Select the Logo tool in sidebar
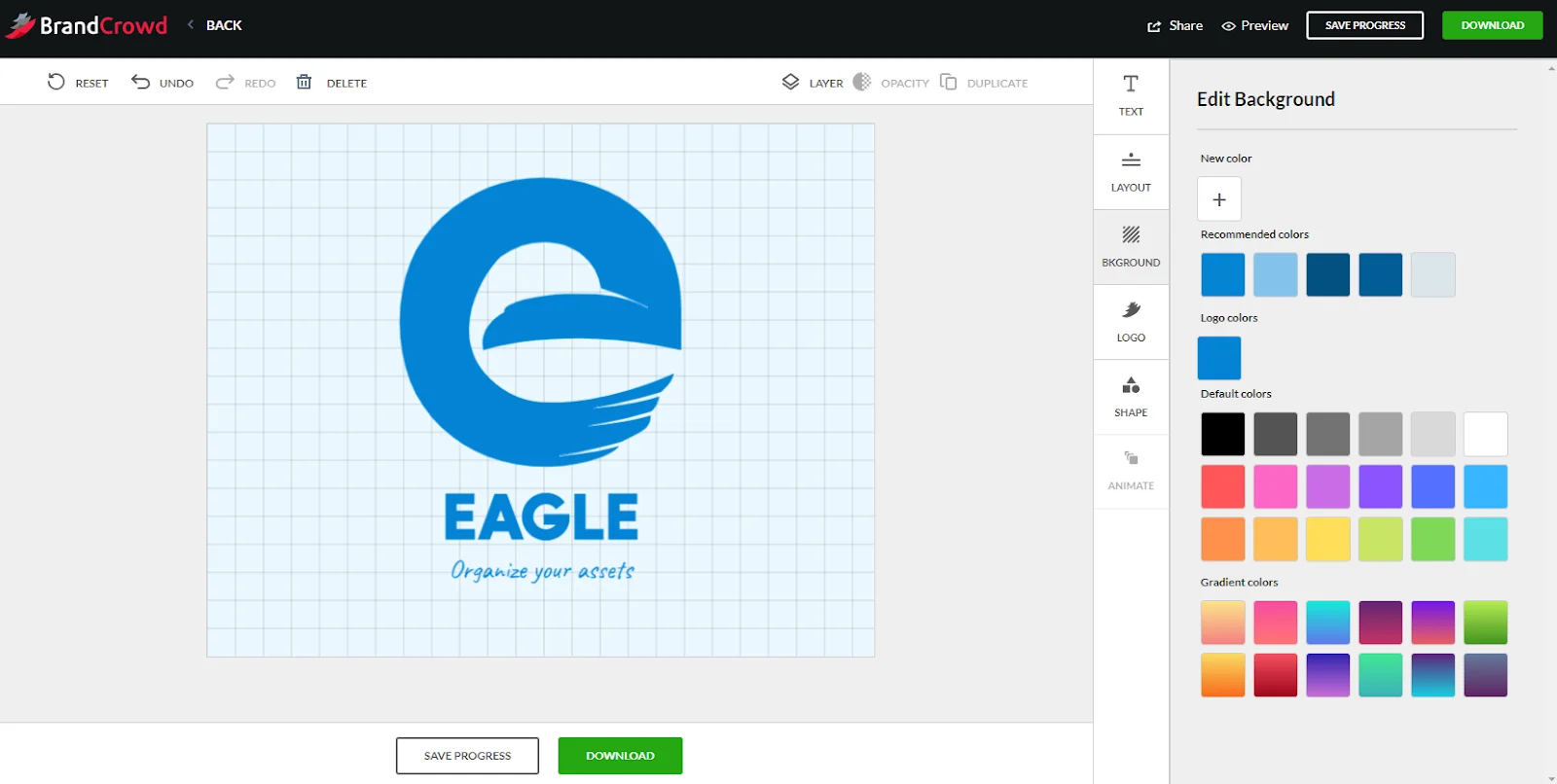This screenshot has height=784, width=1557. [x=1131, y=322]
